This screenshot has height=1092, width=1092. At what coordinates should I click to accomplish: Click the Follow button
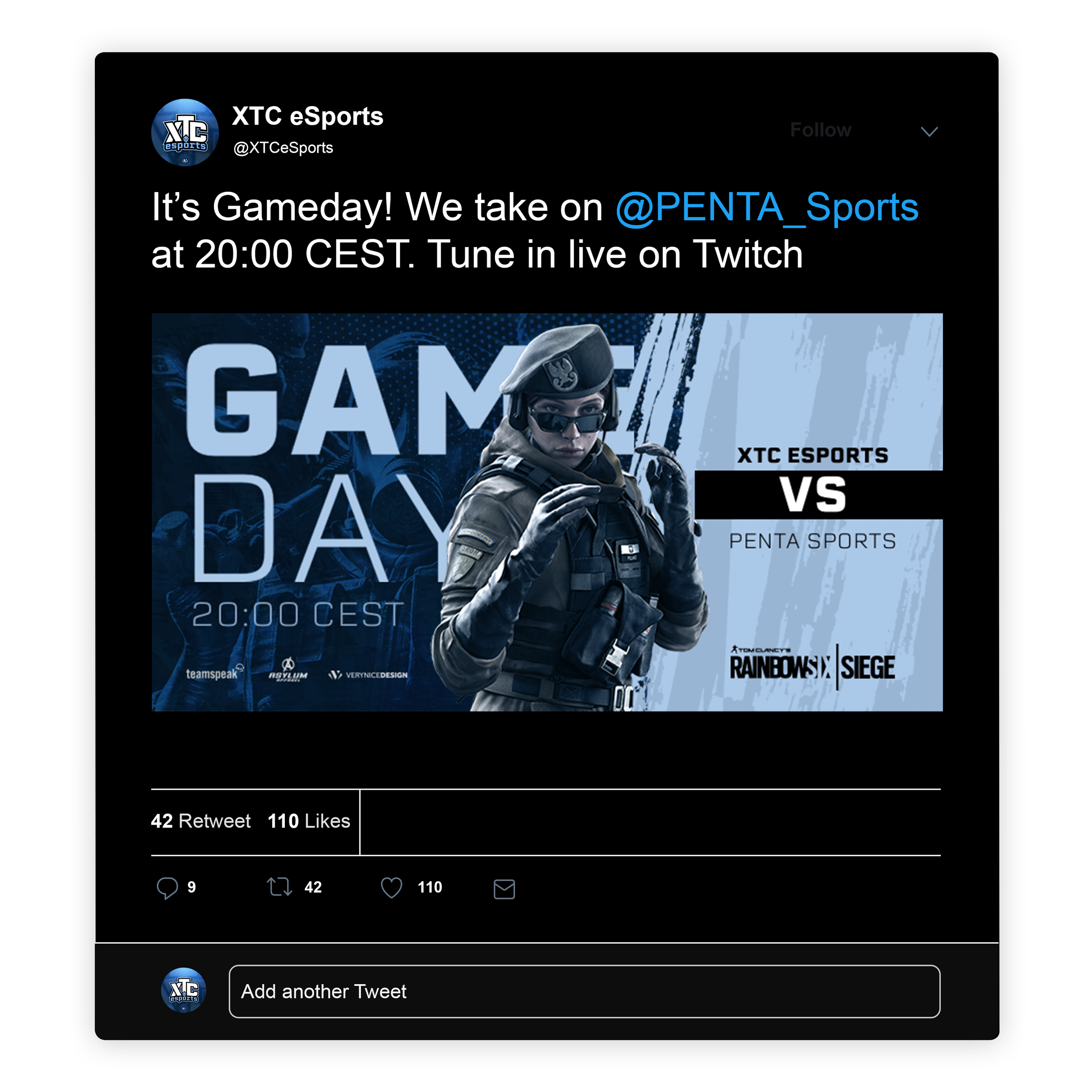[821, 130]
